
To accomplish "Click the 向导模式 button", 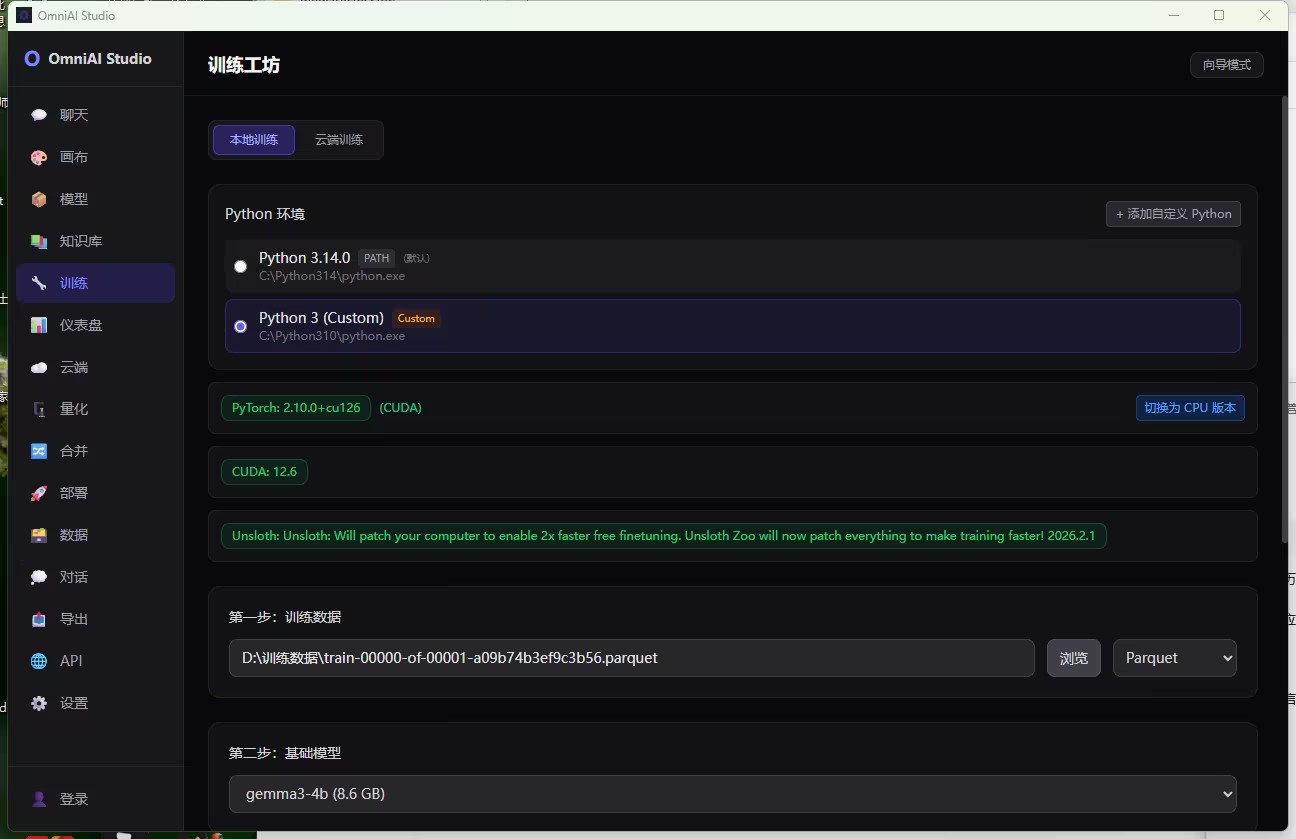I will coord(1227,65).
